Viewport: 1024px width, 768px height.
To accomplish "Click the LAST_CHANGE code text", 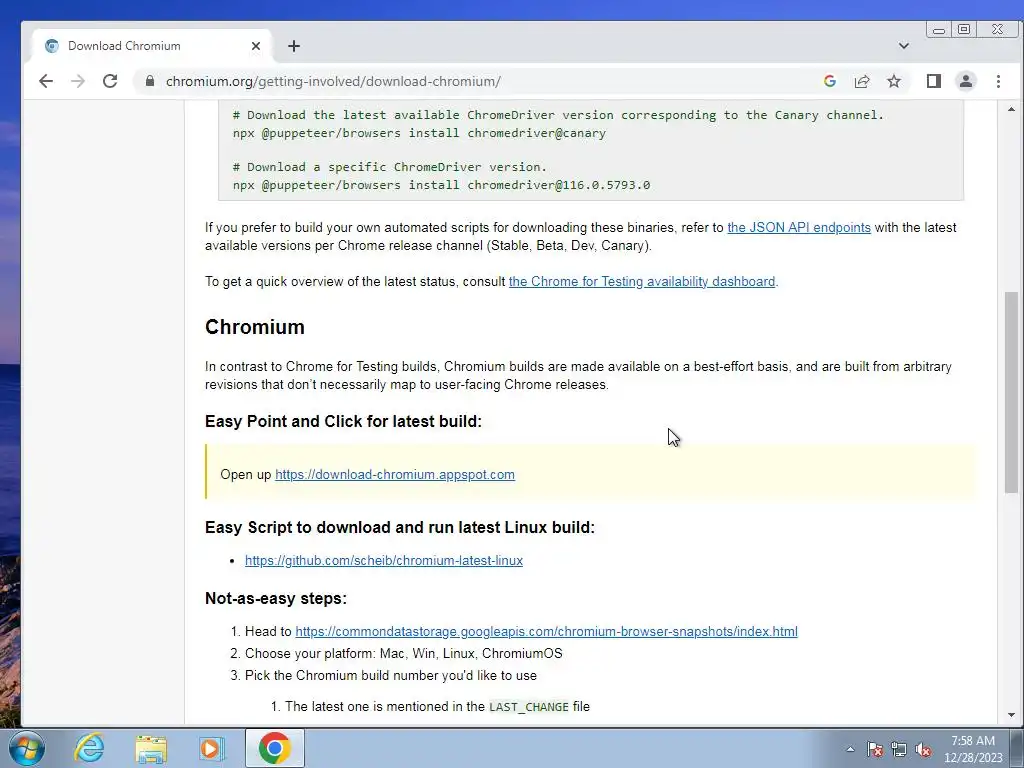I will (x=528, y=707).
